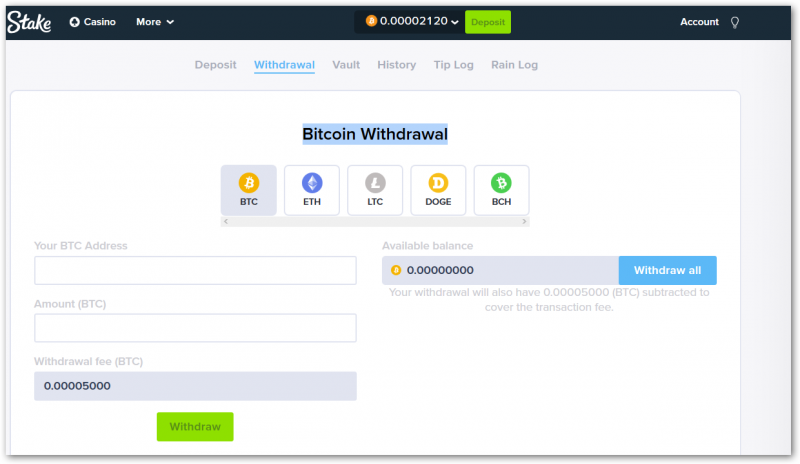Image resolution: width=800 pixels, height=464 pixels.
Task: Open the balance currency dropdown
Action: [412, 21]
